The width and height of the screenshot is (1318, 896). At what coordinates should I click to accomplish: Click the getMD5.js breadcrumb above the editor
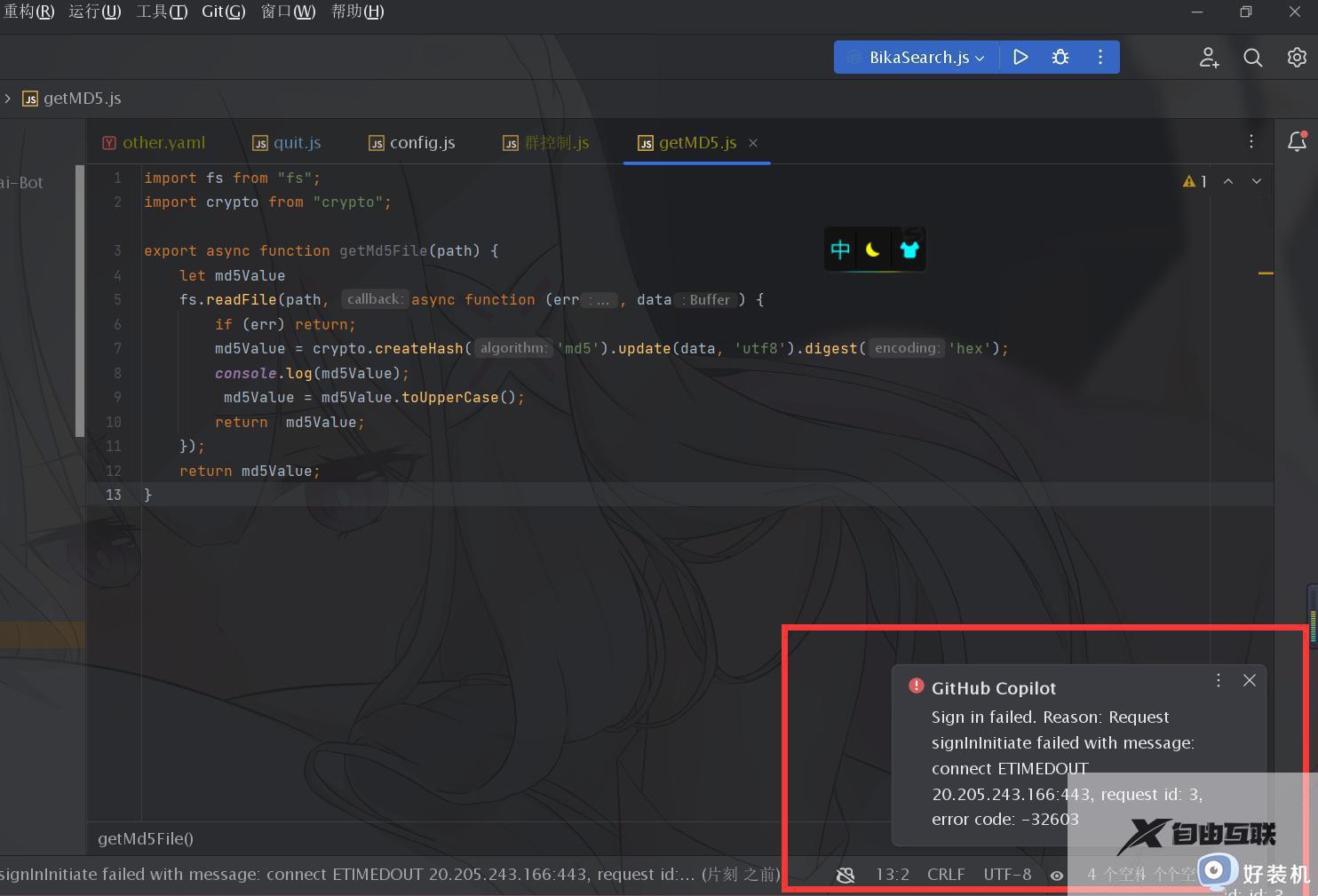82,99
